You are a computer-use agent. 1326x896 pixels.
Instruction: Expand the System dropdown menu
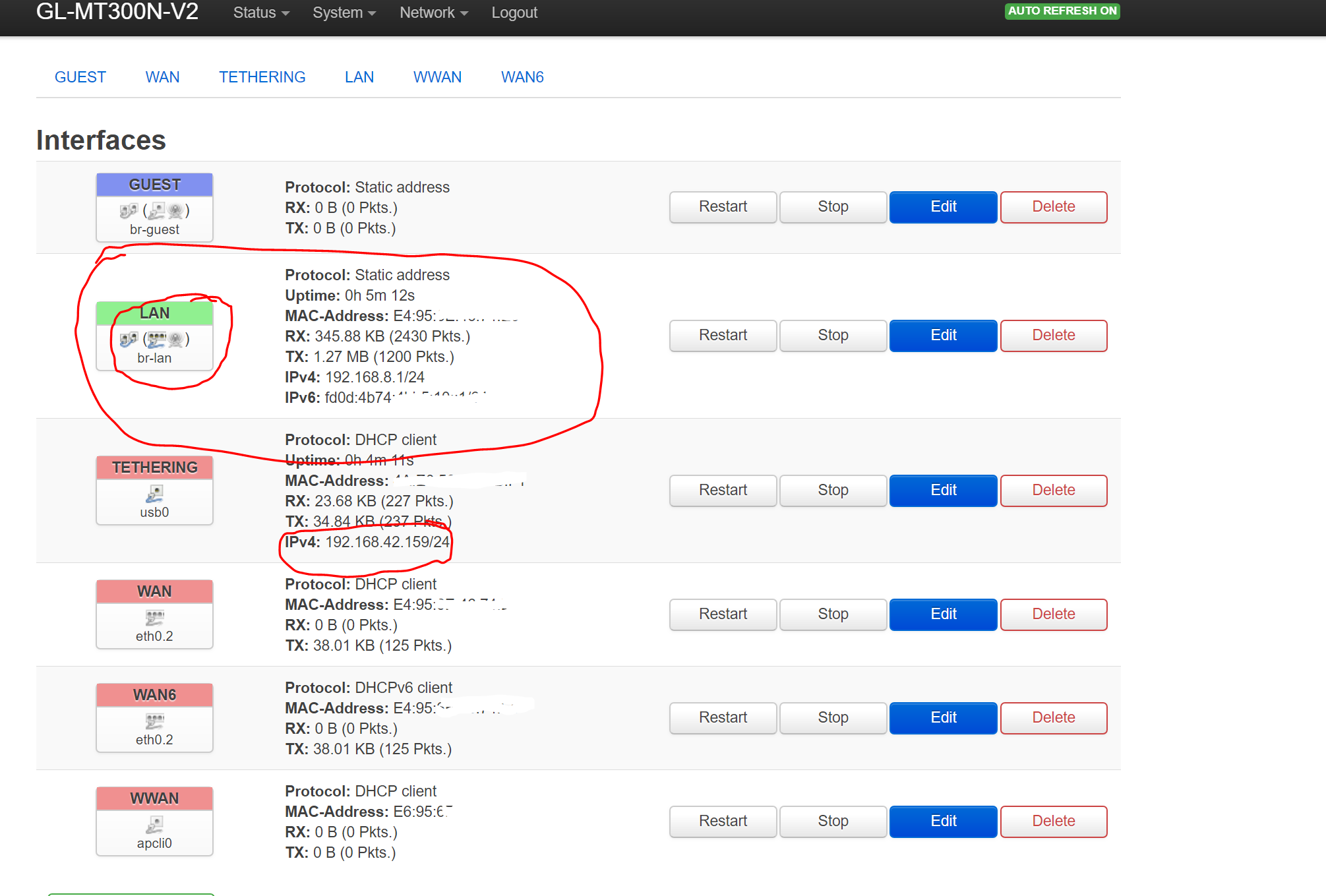(344, 13)
